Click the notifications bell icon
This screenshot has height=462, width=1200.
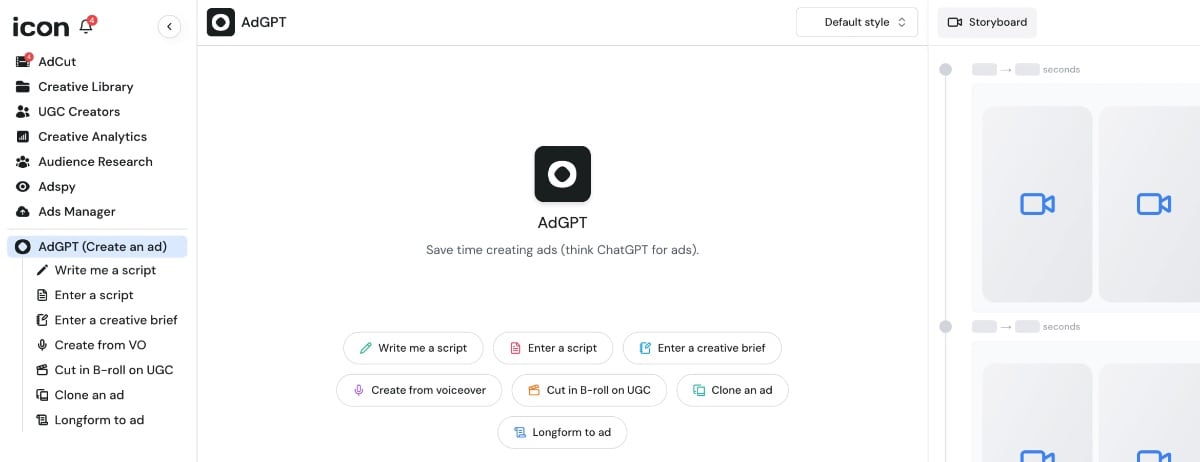(87, 26)
